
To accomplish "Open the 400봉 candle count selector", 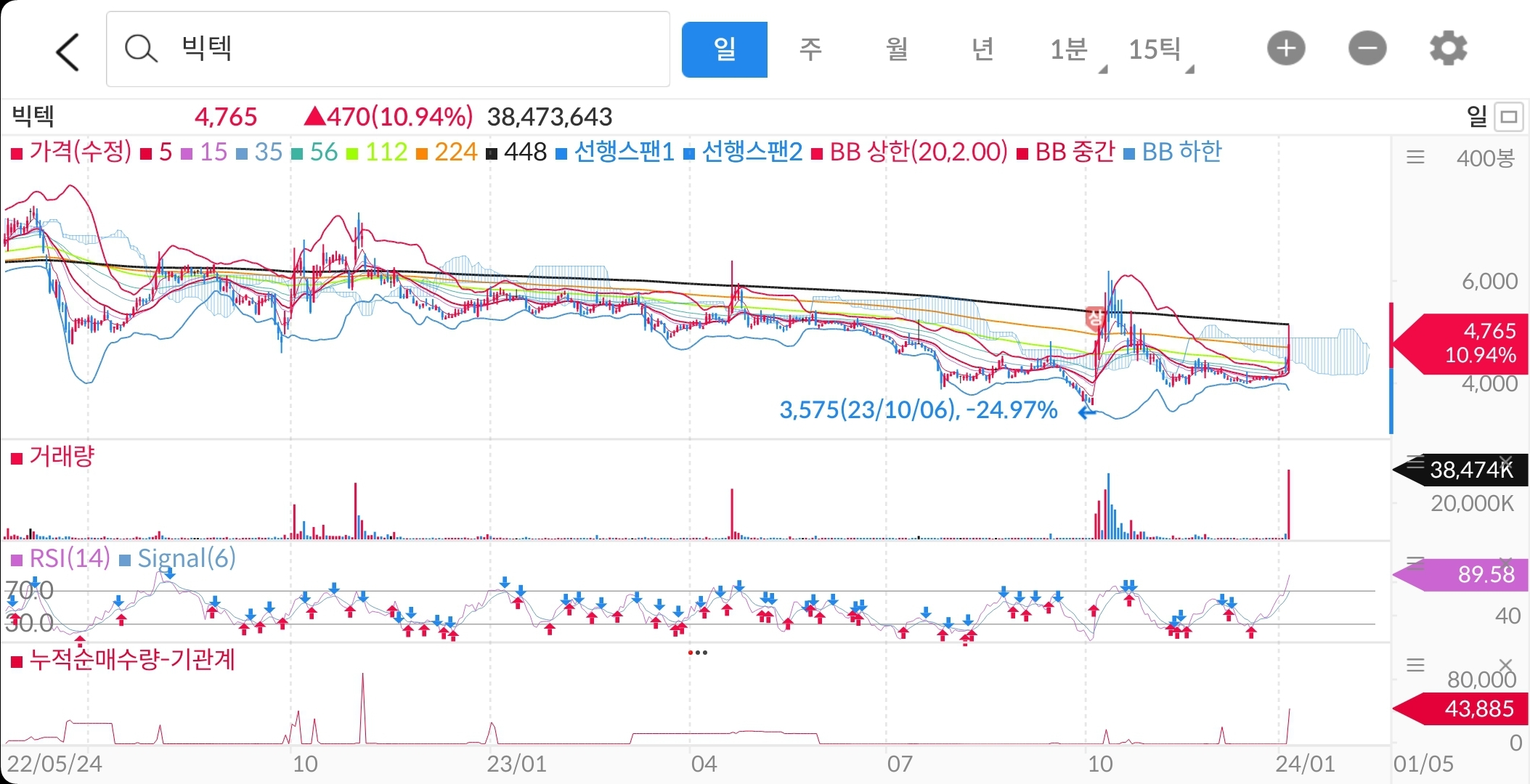I will coord(1485,158).
